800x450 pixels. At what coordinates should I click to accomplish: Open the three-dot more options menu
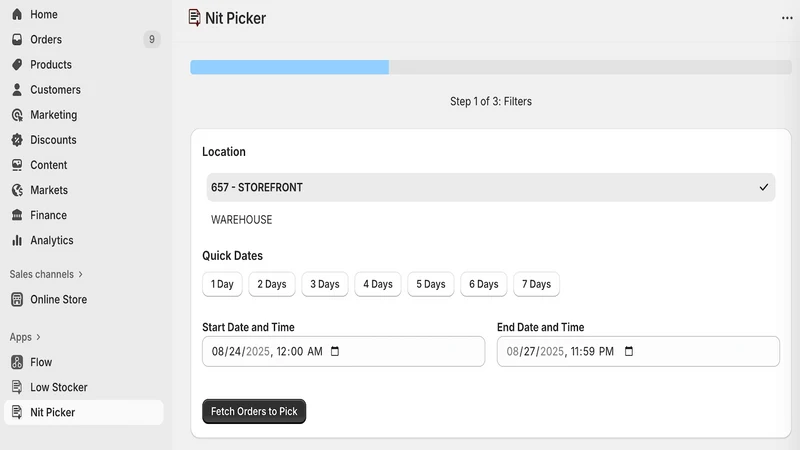pyautogui.click(x=787, y=18)
